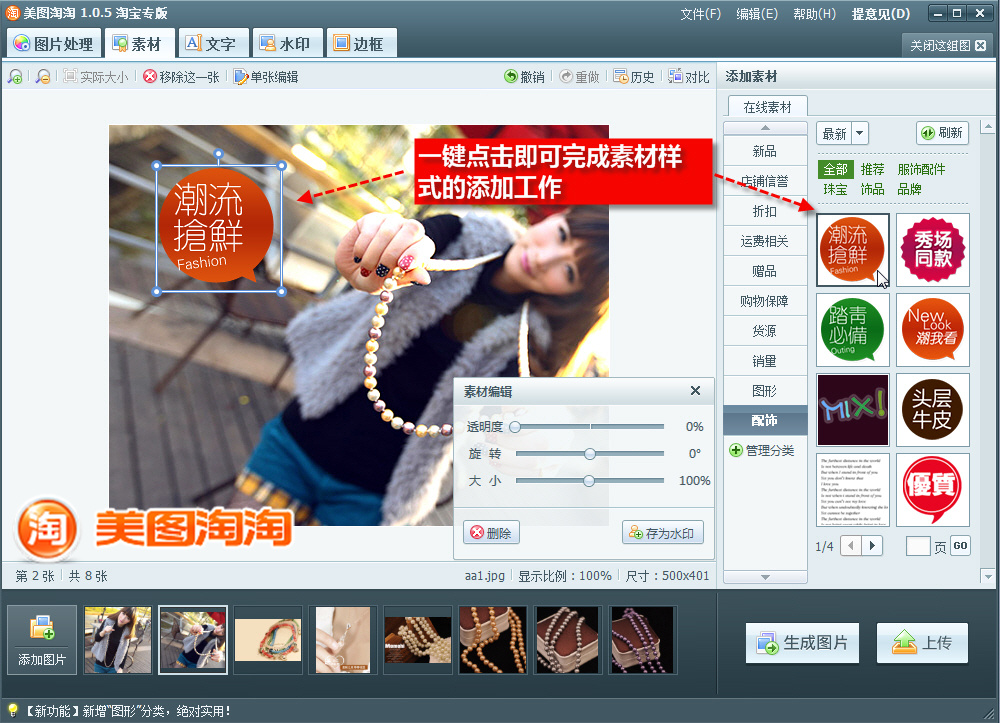Viewport: 1000px width, 723px height.
Task: Add the 头层牛皮 sticker
Action: [932, 410]
